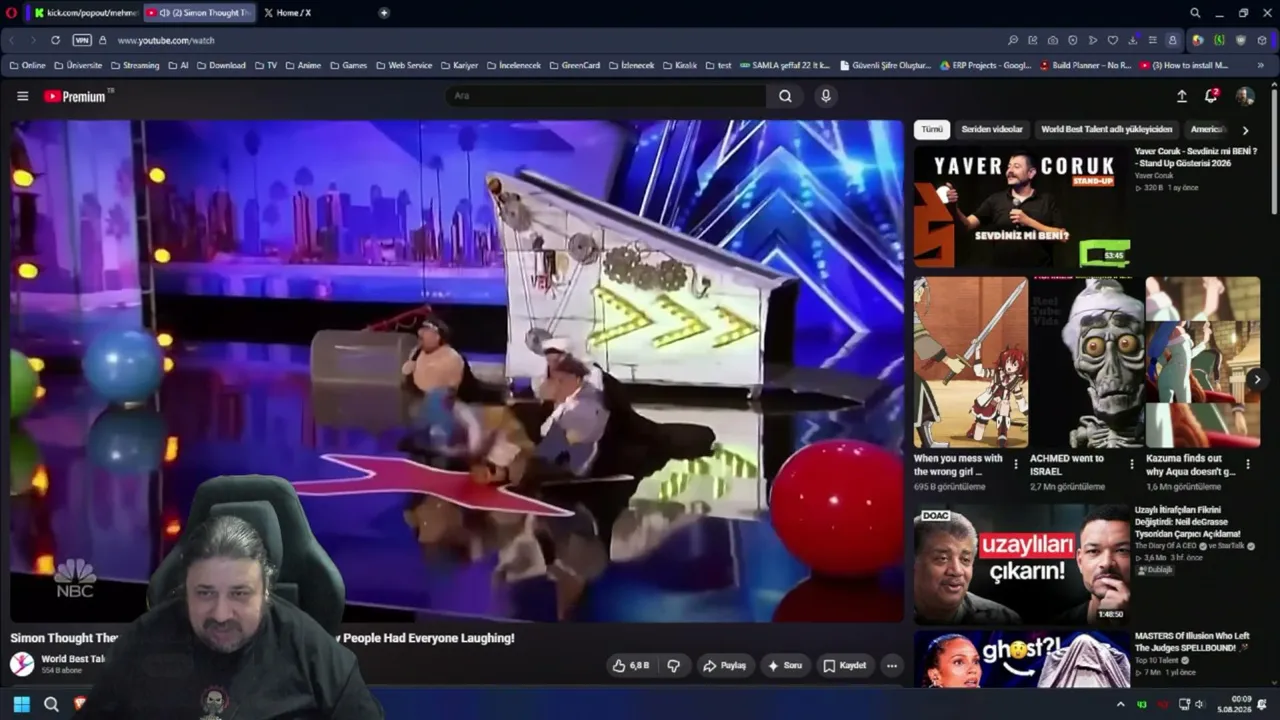Open the YouTube upload/create icon

(1181, 96)
